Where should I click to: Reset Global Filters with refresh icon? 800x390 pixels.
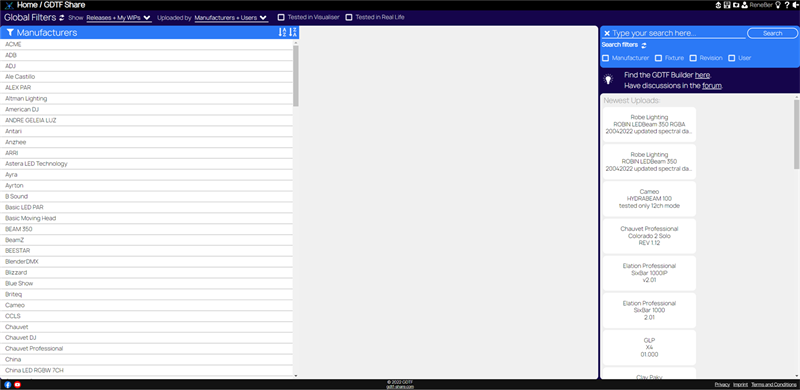[x=62, y=17]
